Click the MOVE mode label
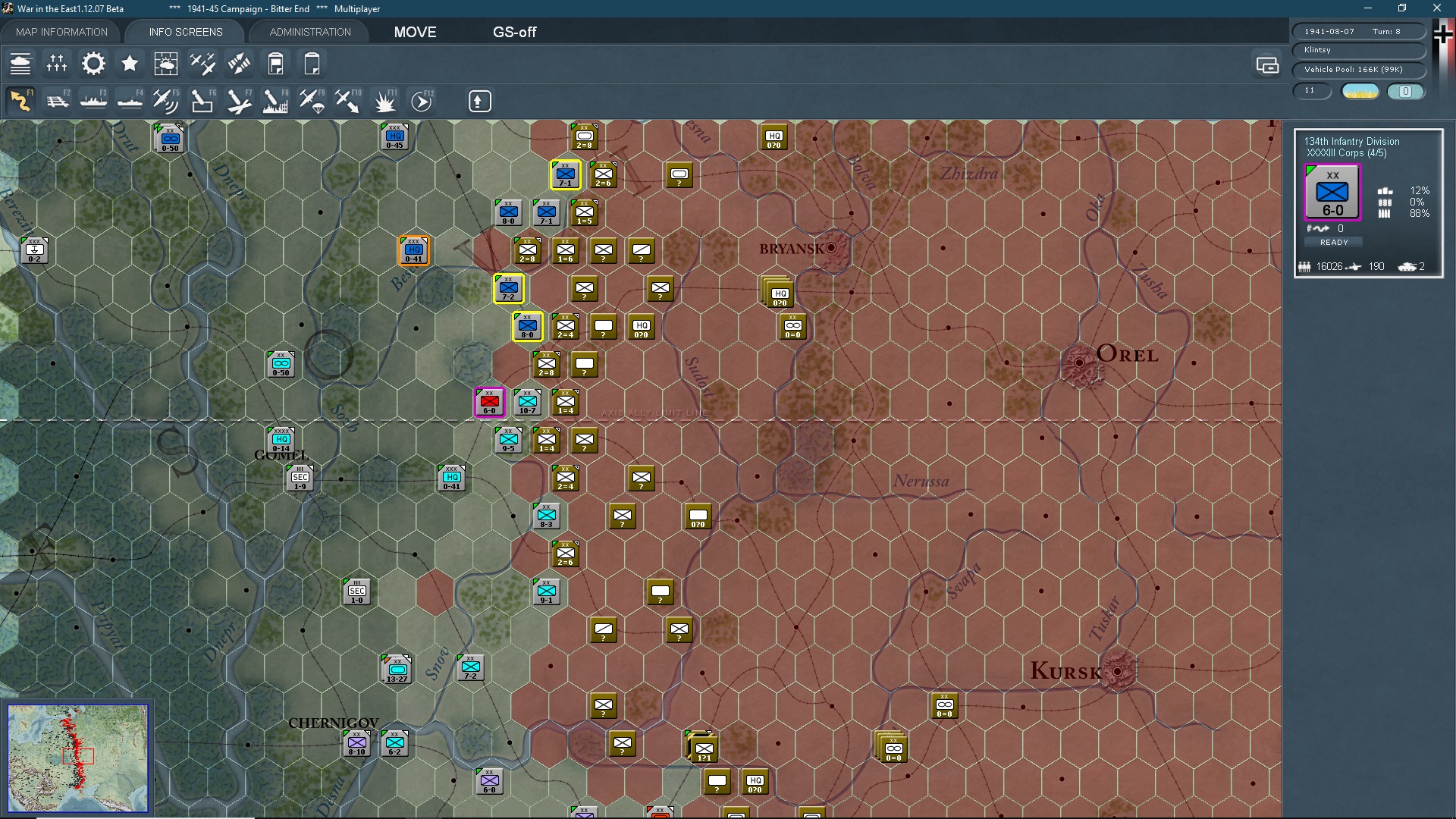 pyautogui.click(x=415, y=32)
